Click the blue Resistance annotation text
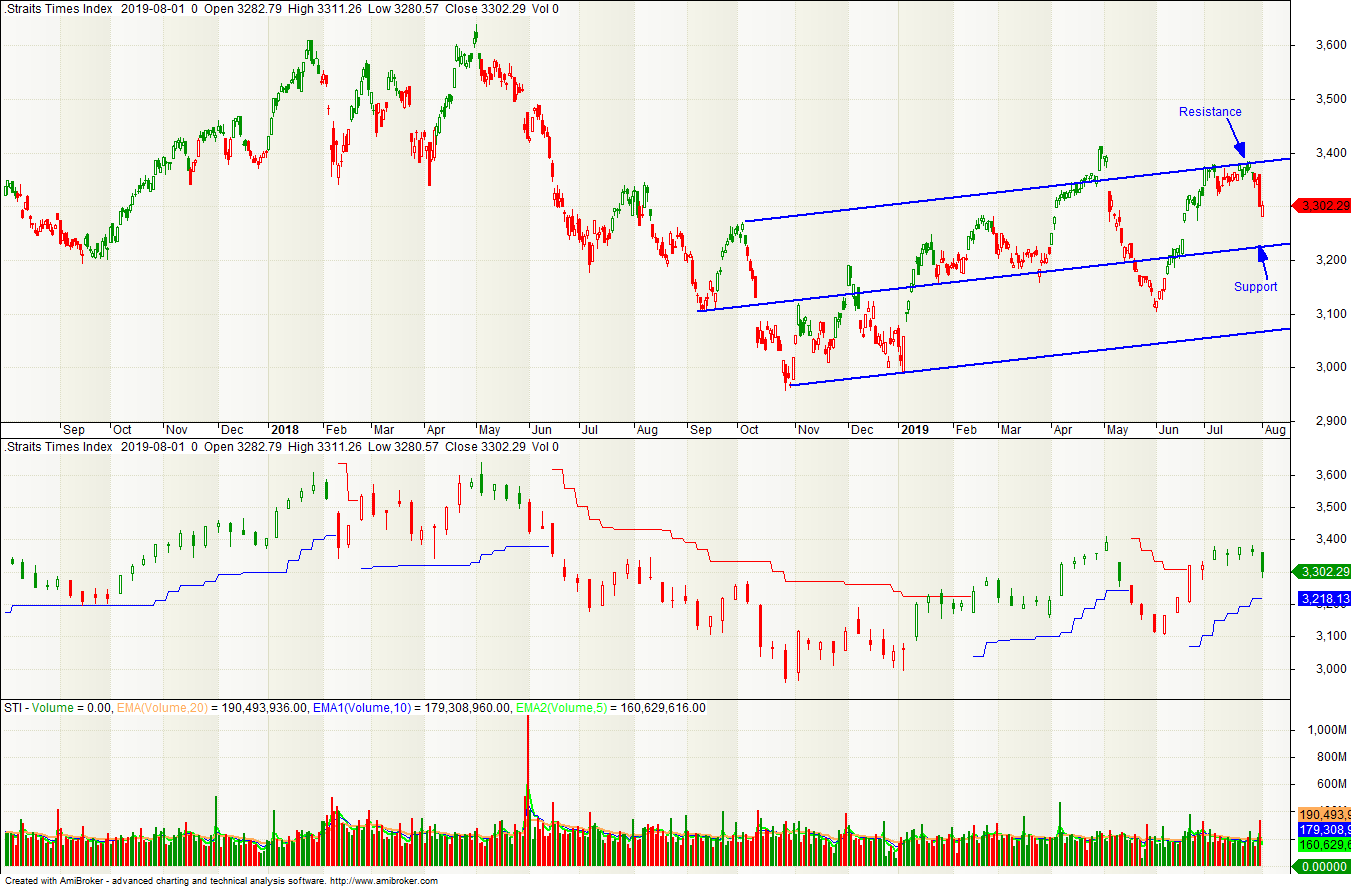The height and width of the screenshot is (887, 1351). 1210,112
